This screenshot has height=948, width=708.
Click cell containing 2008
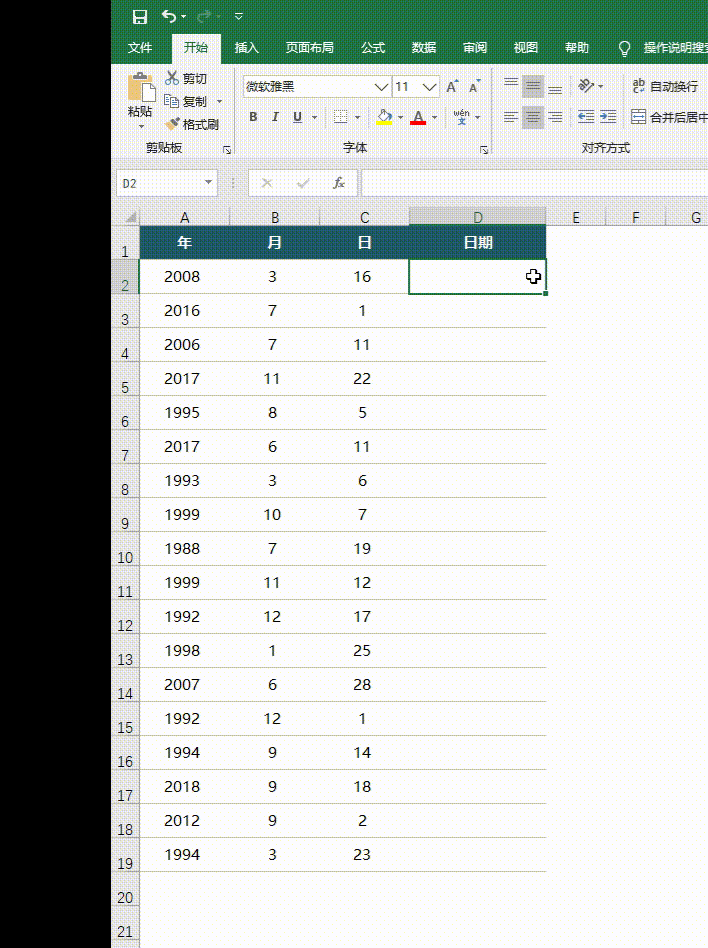[184, 277]
